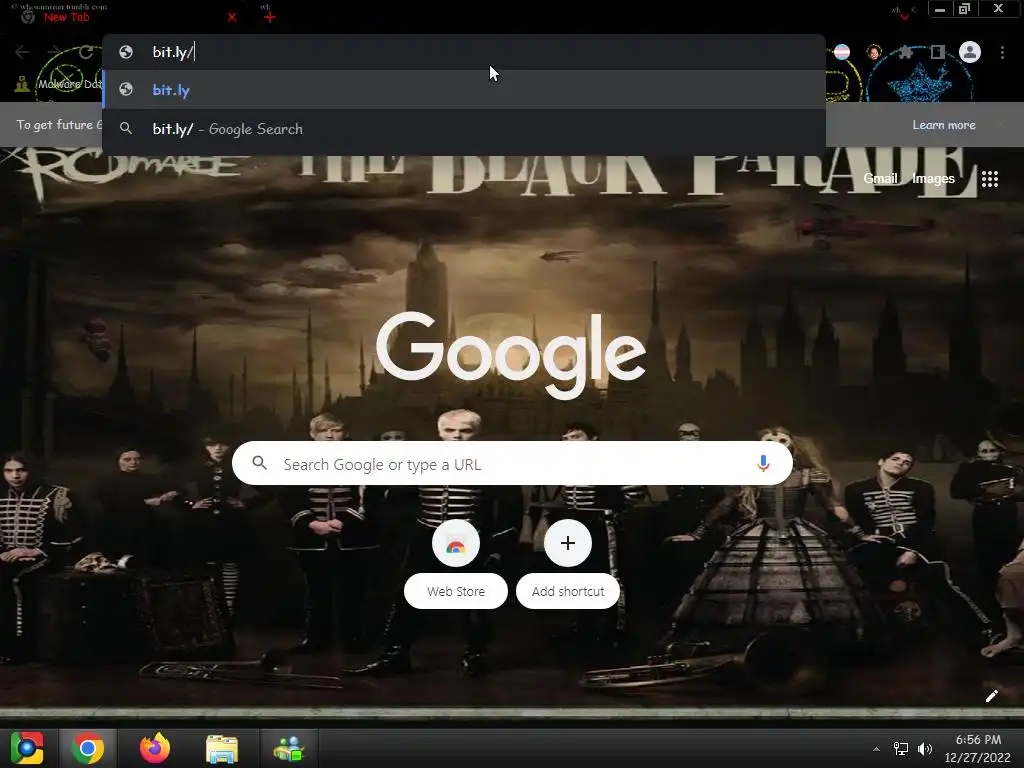The width and height of the screenshot is (1024, 768).
Task: Launch Firefox from the taskbar
Action: click(x=155, y=748)
